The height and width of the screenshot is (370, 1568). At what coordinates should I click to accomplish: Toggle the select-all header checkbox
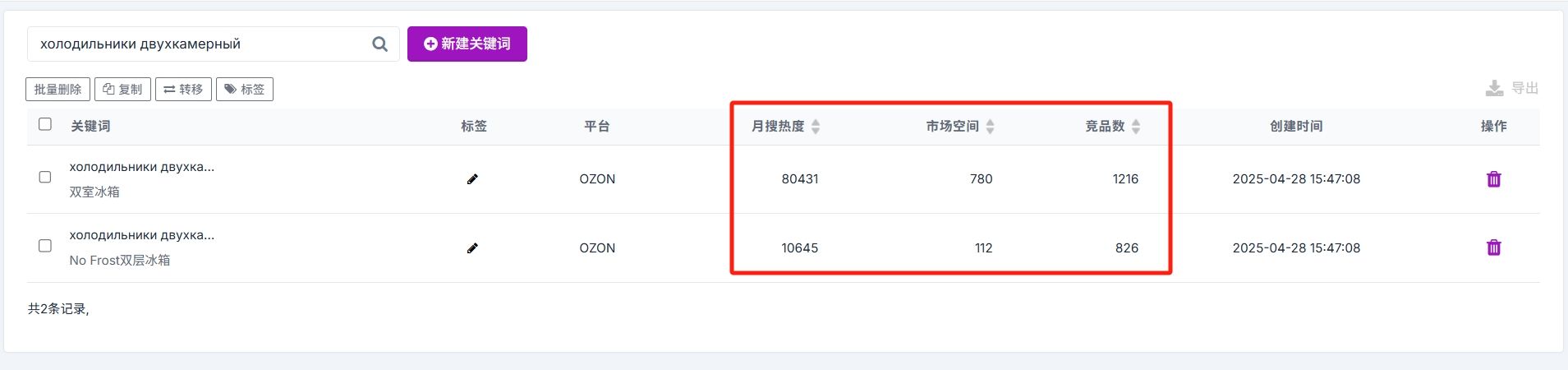(x=45, y=124)
